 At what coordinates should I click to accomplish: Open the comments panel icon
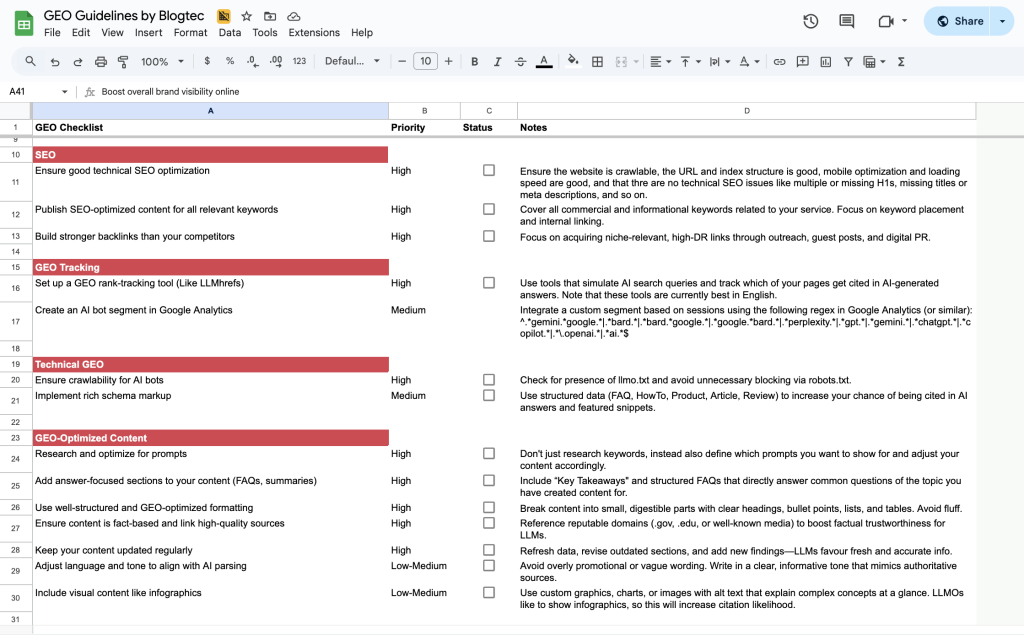(846, 21)
